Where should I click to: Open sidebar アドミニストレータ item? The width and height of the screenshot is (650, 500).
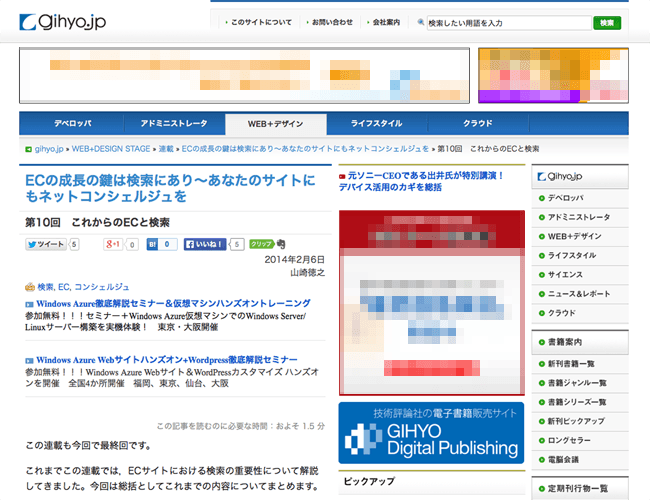pos(580,217)
